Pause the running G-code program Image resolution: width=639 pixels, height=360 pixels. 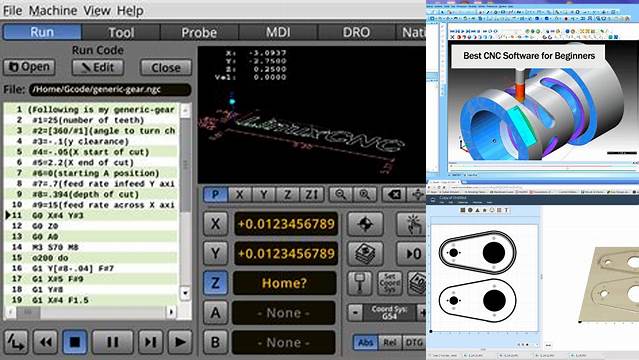tap(112, 342)
